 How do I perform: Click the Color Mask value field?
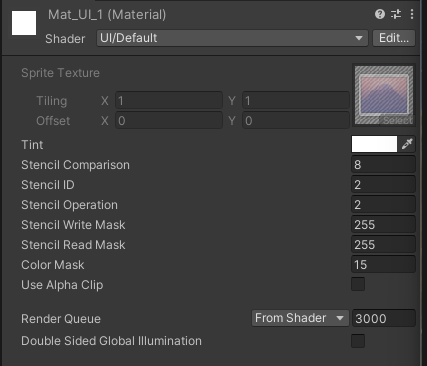[383, 264]
